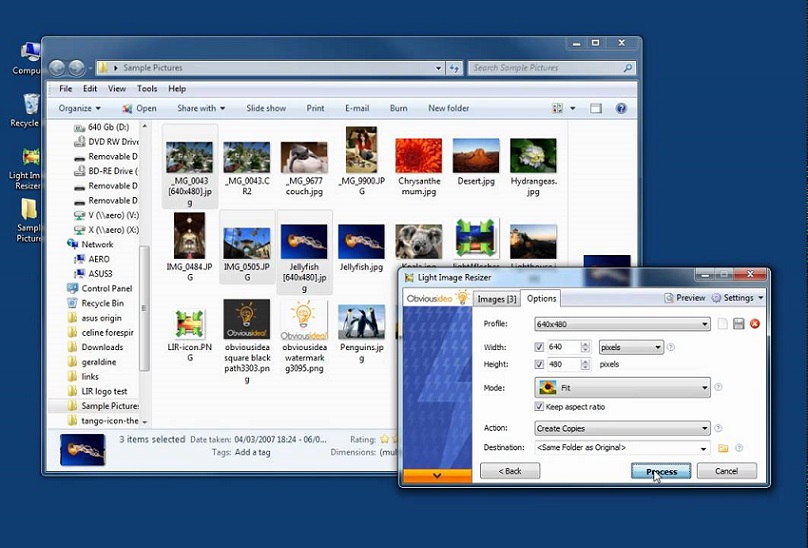Image resolution: width=808 pixels, height=548 pixels.
Task: Click Sample Pictures desktop folder icon
Action: [x=29, y=220]
